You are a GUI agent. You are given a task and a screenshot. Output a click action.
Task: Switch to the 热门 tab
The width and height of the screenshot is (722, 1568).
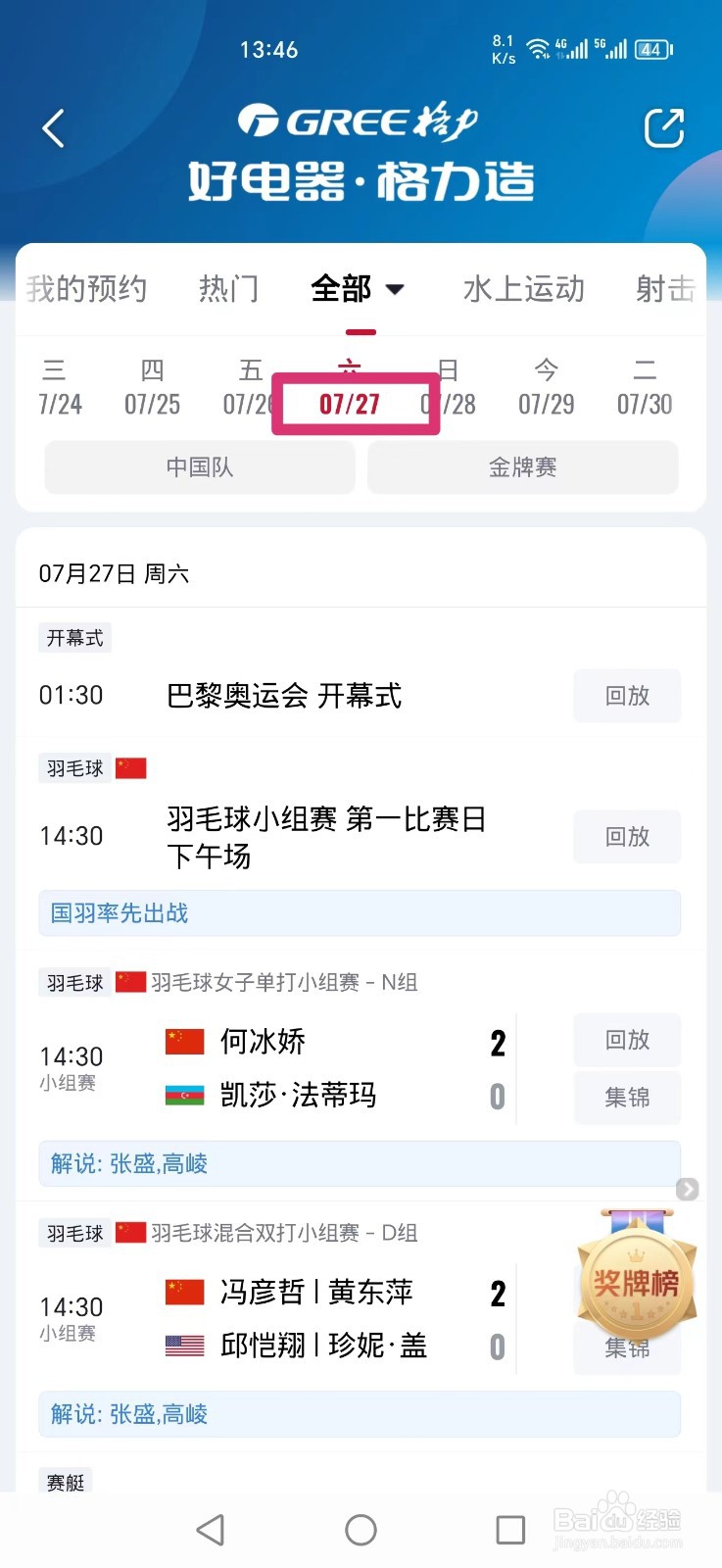point(229,289)
